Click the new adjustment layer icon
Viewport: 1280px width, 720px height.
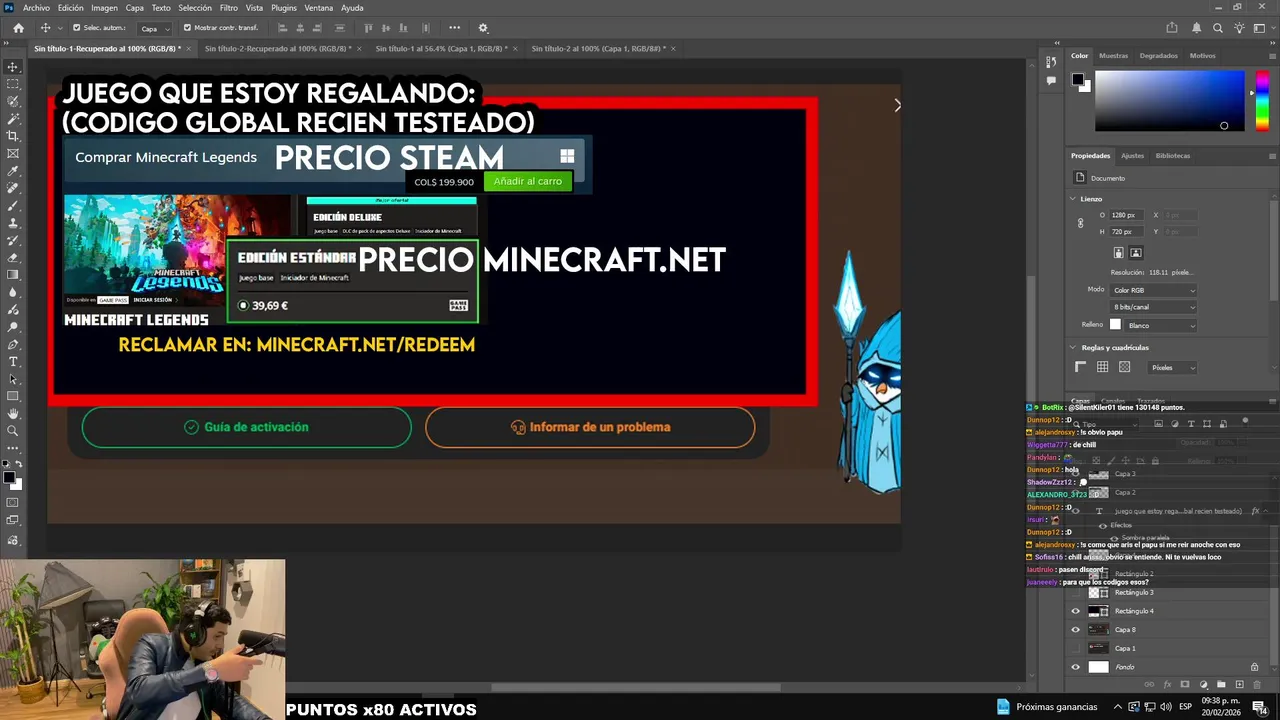tap(1204, 685)
